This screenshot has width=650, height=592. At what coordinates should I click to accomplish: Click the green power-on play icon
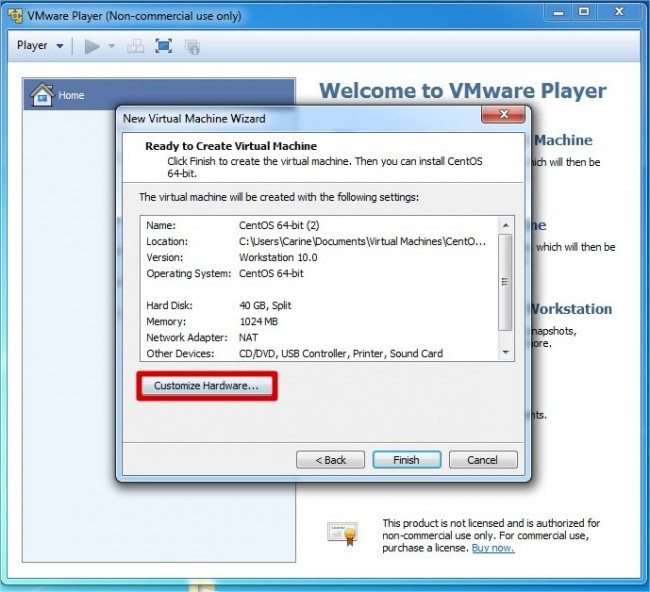[x=92, y=46]
